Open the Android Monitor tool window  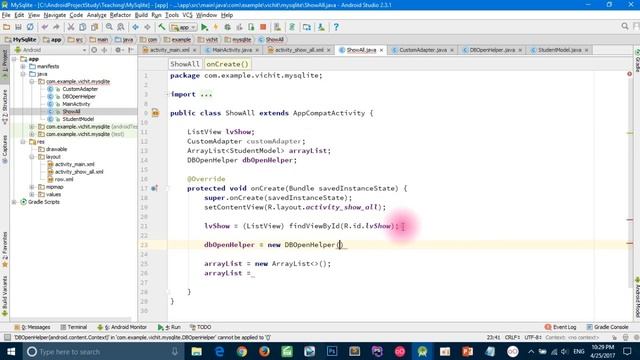point(122,327)
